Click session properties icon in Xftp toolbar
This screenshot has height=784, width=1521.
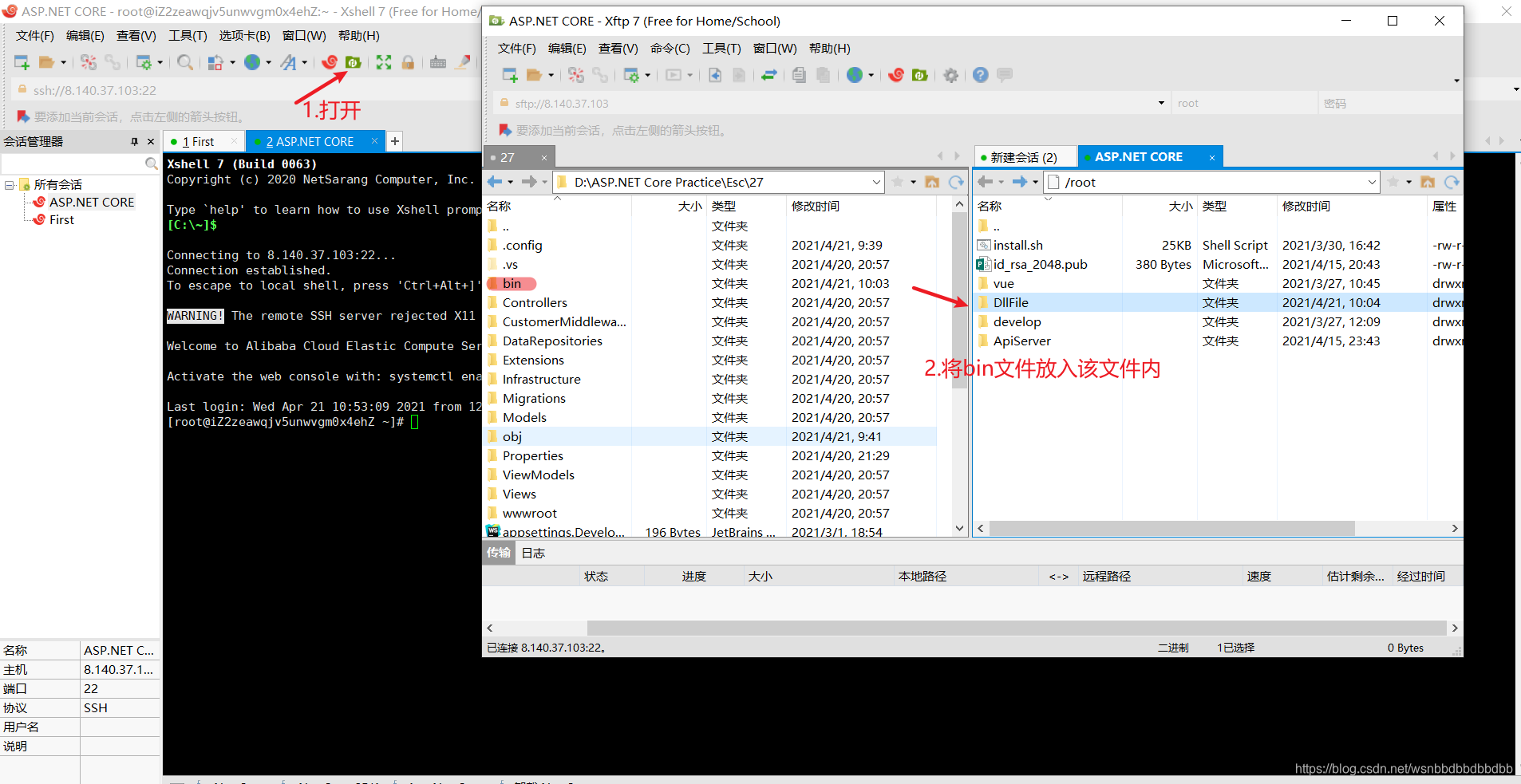pos(631,75)
